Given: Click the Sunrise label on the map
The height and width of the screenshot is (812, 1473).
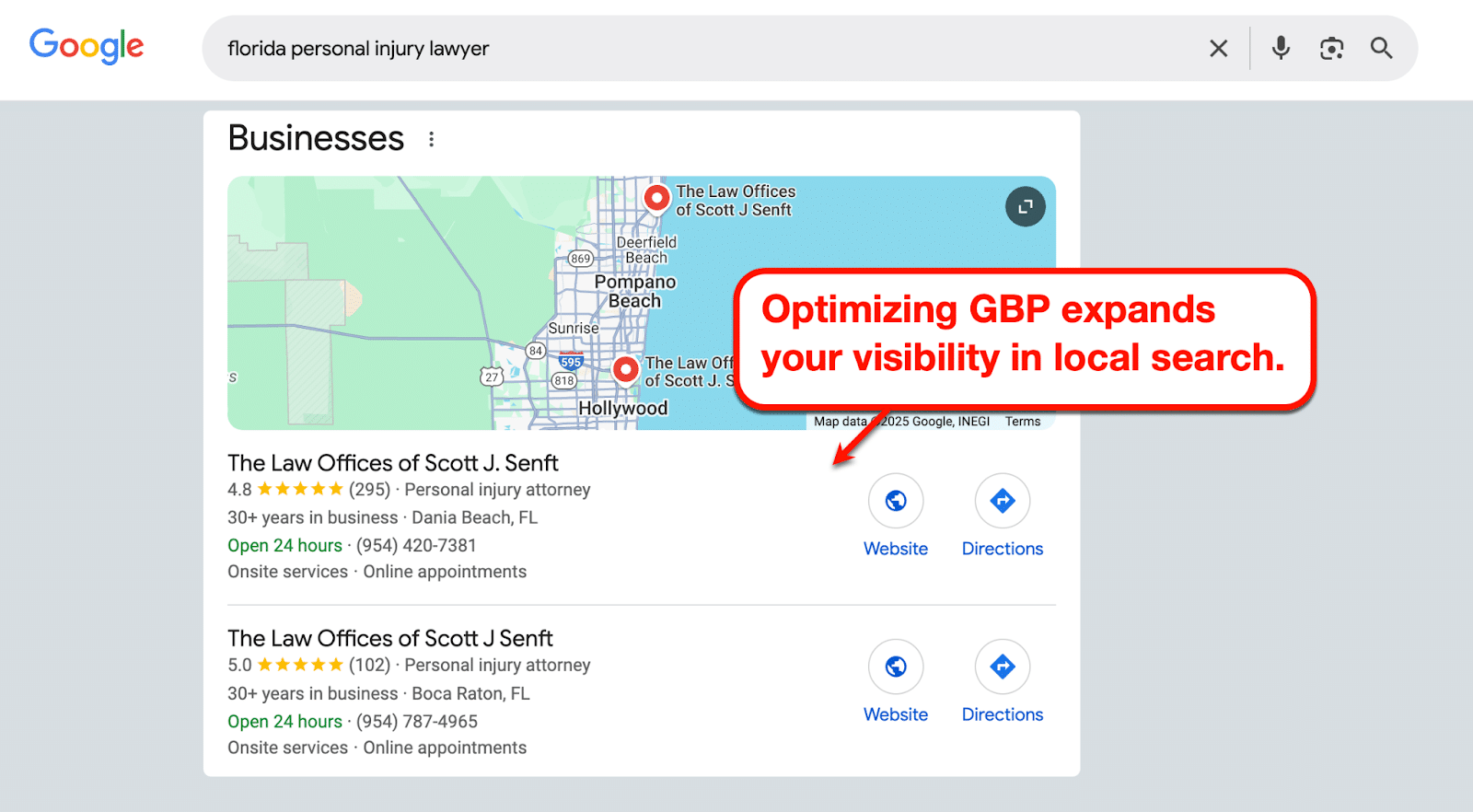Looking at the screenshot, I should pyautogui.click(x=574, y=328).
